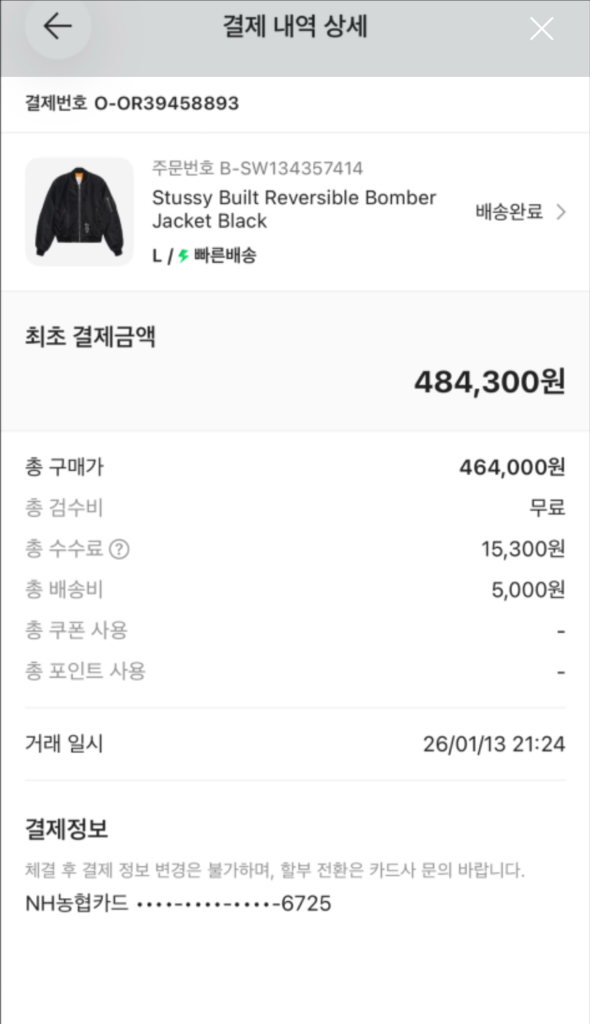
Task: Click the 총 배송비 5,000원 row
Action: pos(294,589)
